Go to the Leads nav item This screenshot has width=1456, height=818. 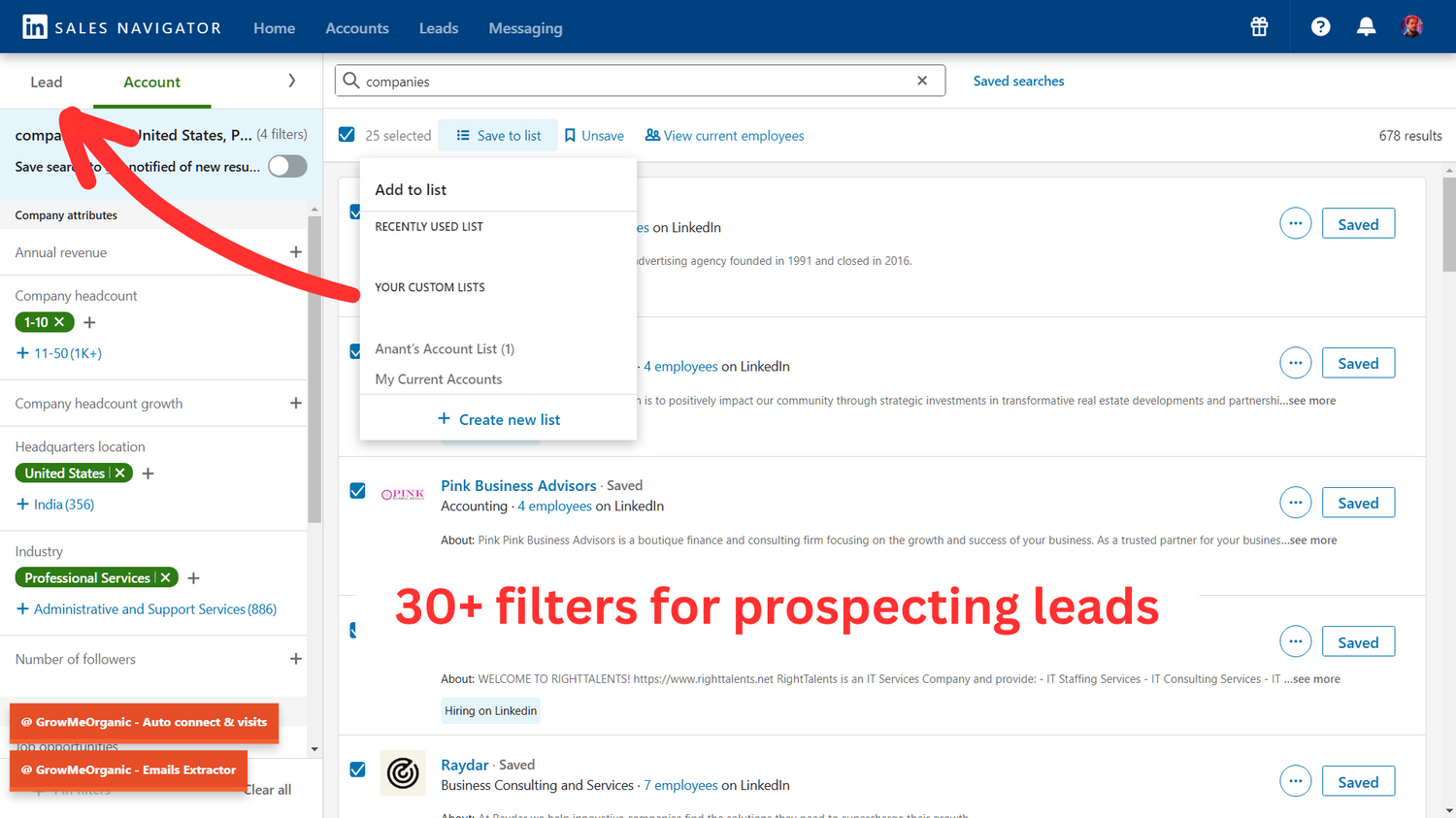(x=439, y=28)
